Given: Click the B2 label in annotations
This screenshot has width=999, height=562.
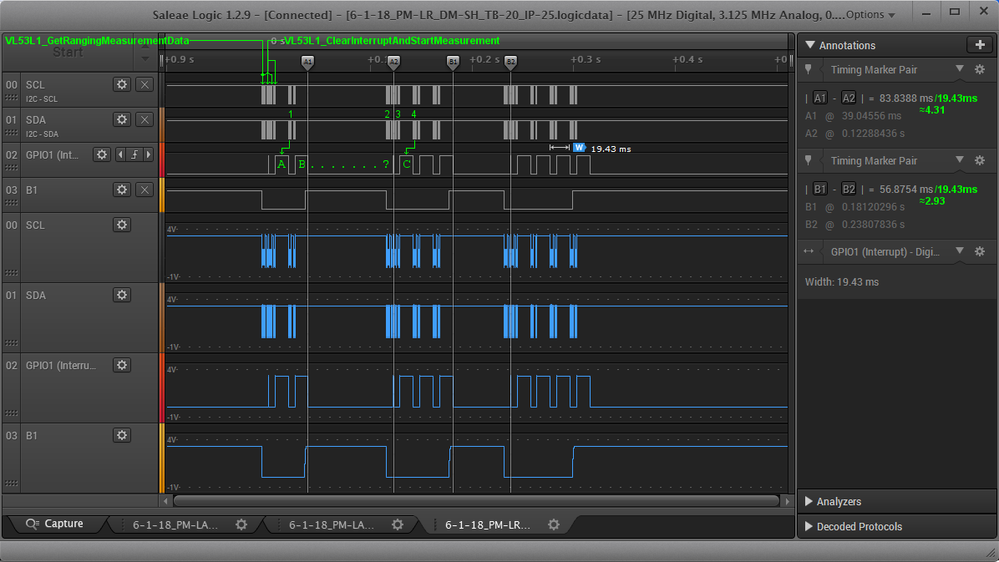Looking at the screenshot, I should (x=849, y=189).
